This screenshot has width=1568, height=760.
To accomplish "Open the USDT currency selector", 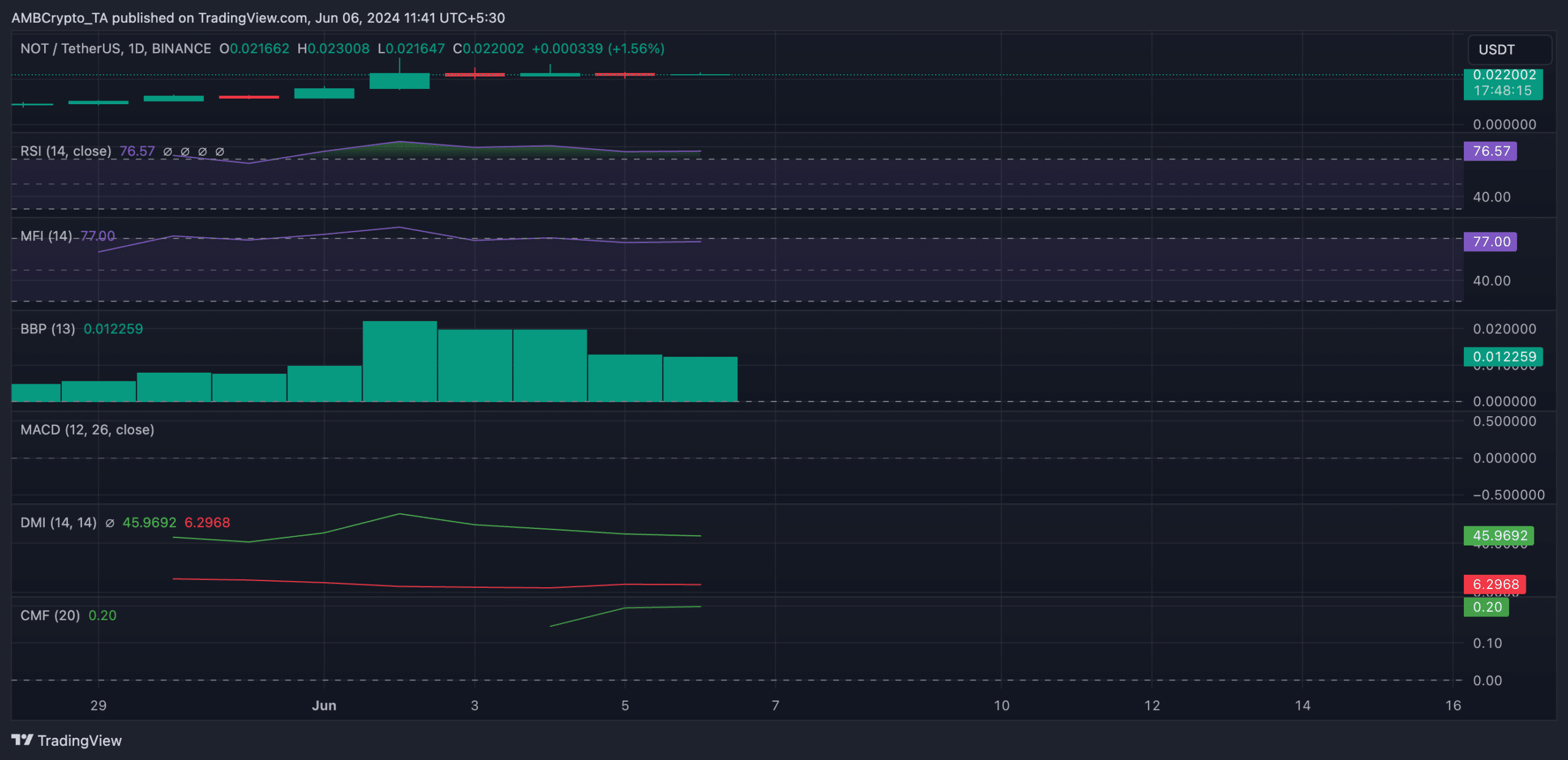I will tap(1510, 50).
